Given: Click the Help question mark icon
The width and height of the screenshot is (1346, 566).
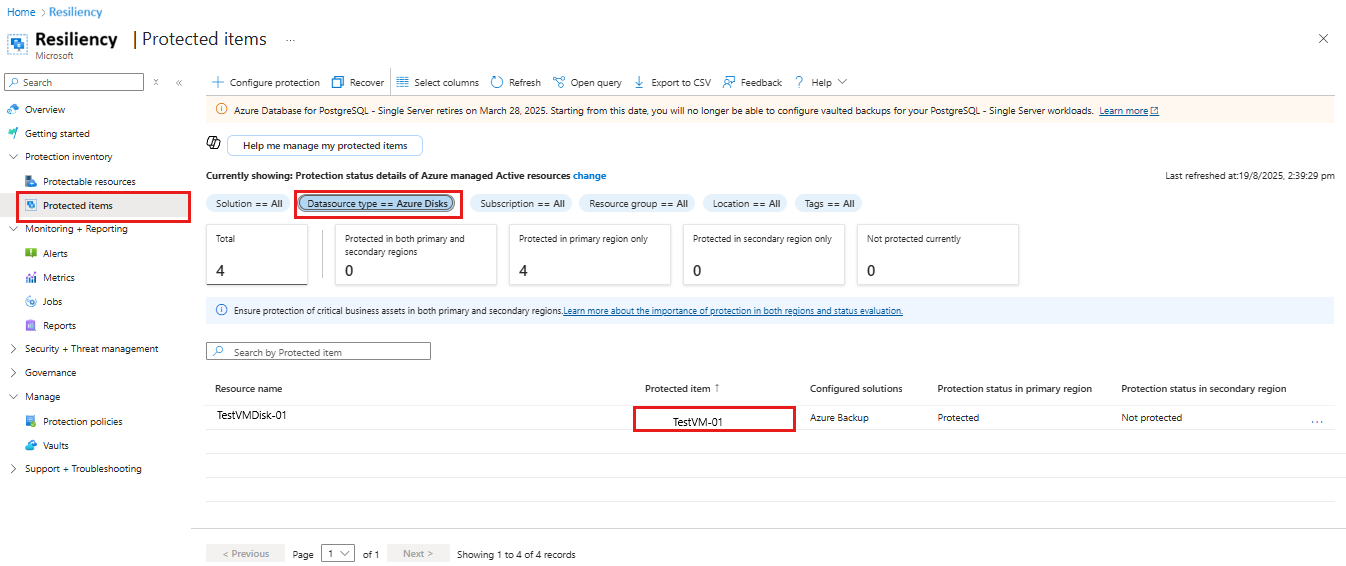Looking at the screenshot, I should coord(799,83).
